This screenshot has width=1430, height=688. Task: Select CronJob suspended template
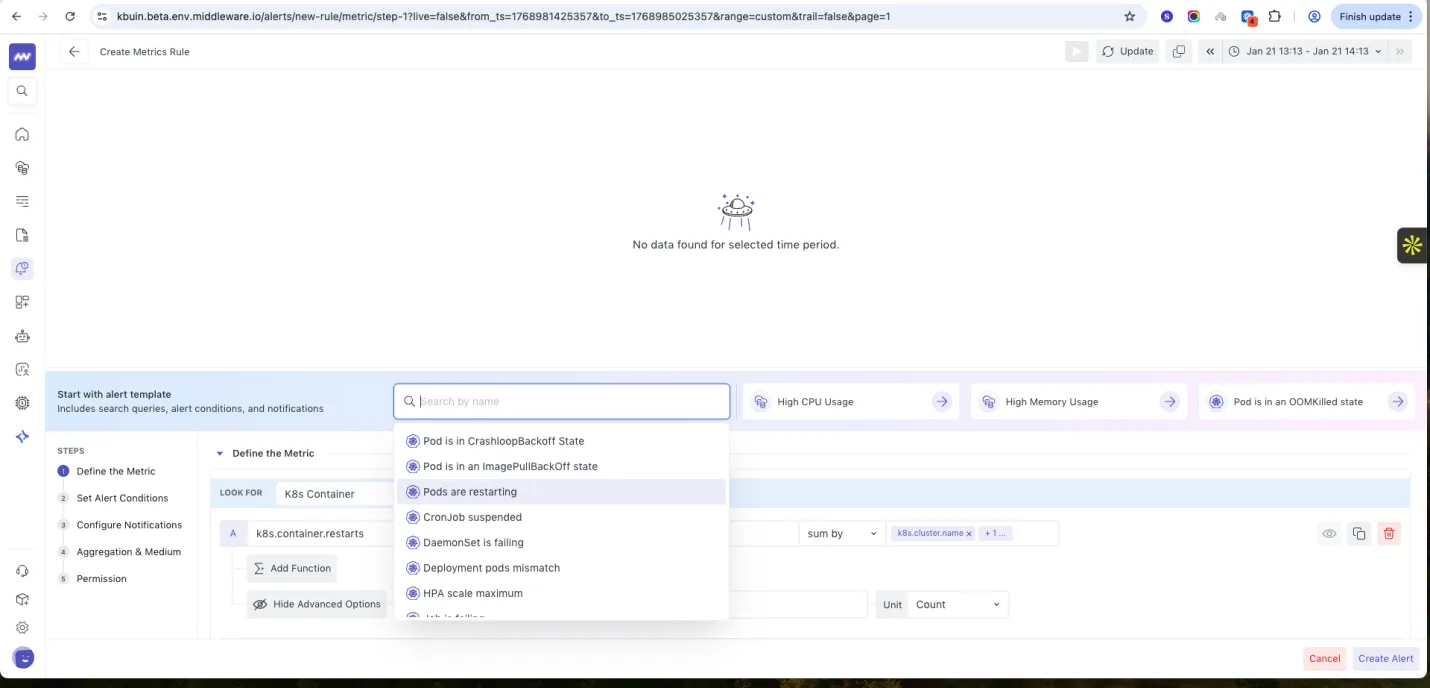pyautogui.click(x=561, y=517)
